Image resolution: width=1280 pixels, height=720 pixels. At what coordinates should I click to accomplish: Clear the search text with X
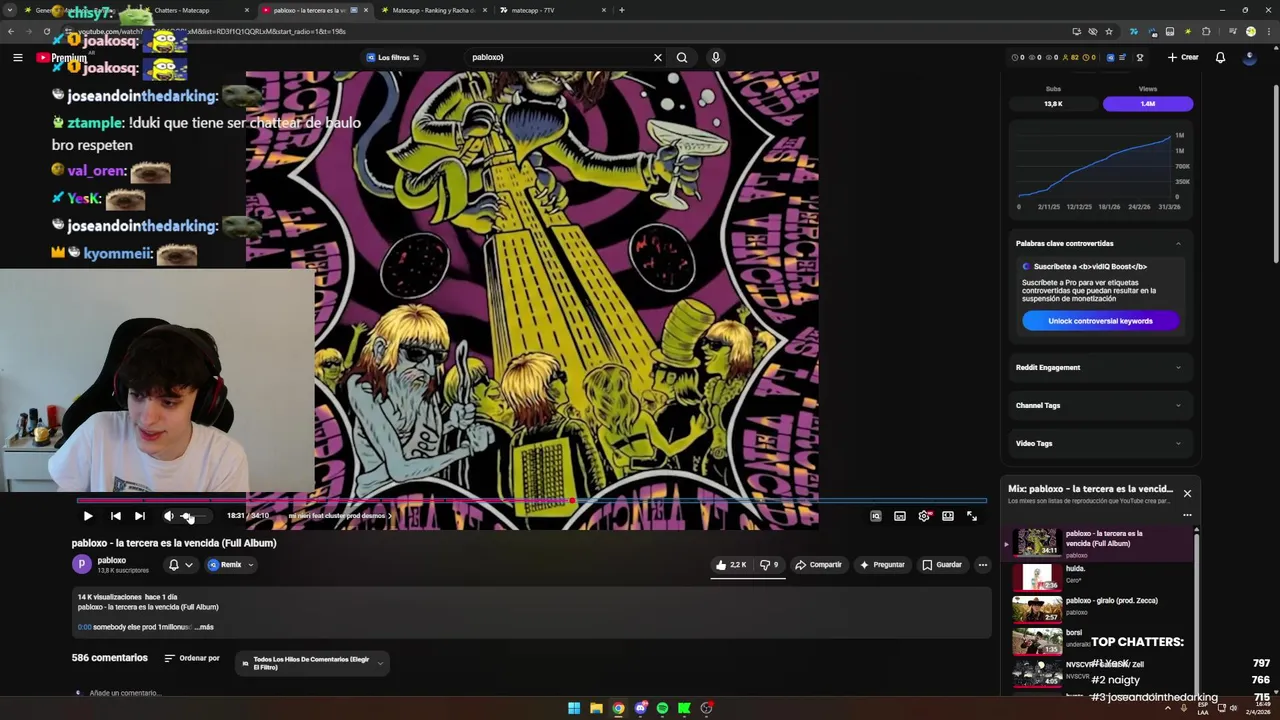coord(658,57)
